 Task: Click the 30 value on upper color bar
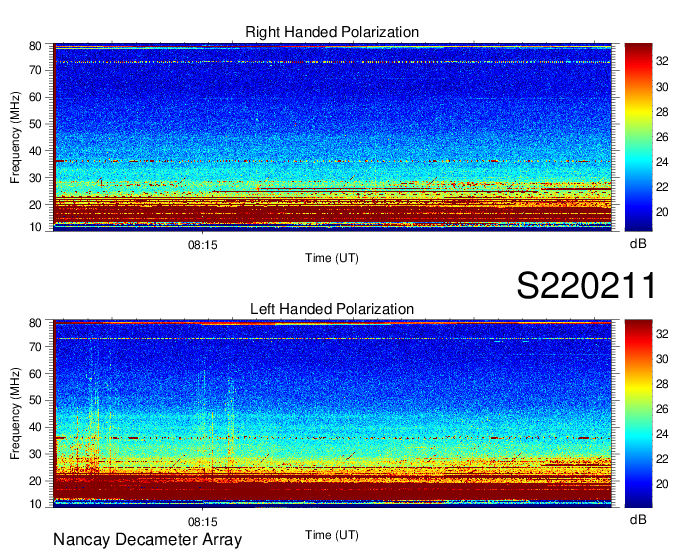pyautogui.click(x=662, y=87)
